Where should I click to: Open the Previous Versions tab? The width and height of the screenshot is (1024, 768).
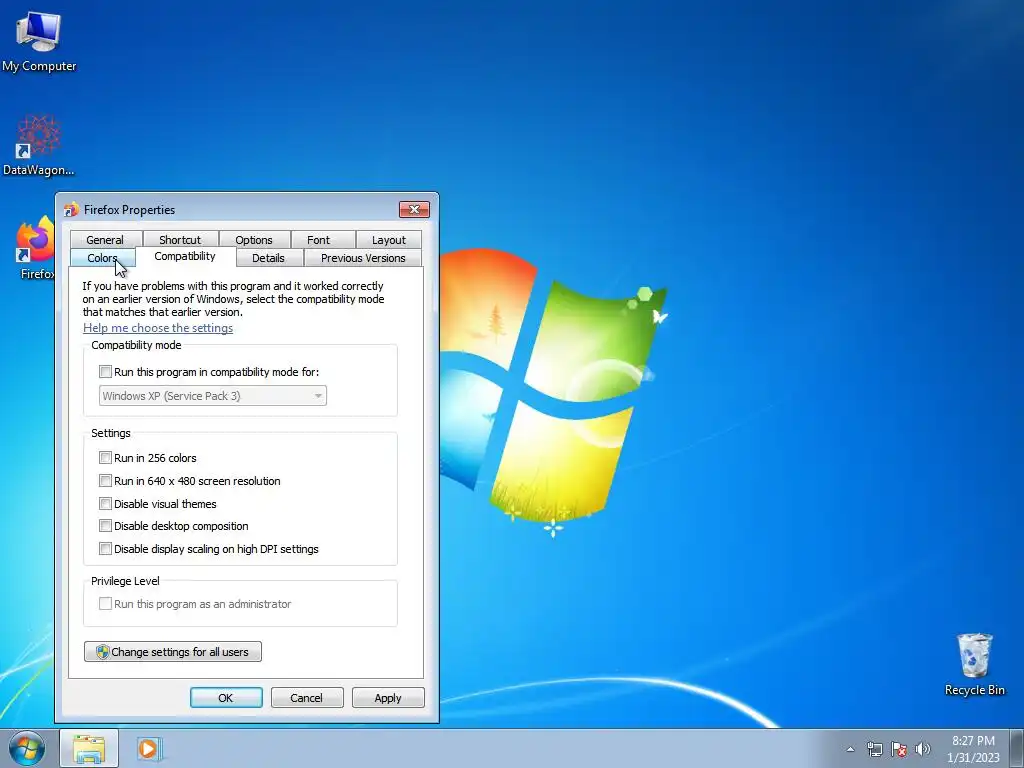[x=363, y=258]
